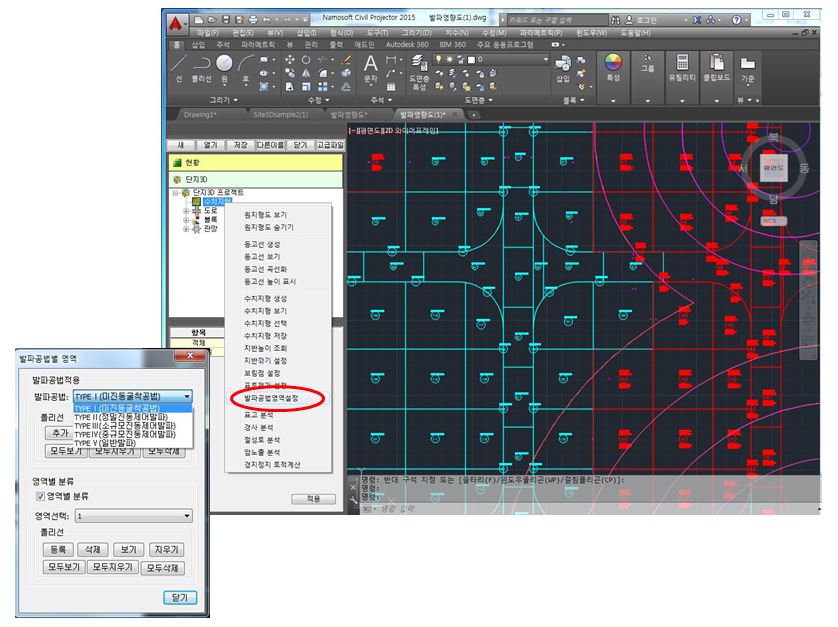Viewport: 838px width, 627px height.
Task: Click the 다른이름 button in the side panel
Action: click(x=270, y=145)
